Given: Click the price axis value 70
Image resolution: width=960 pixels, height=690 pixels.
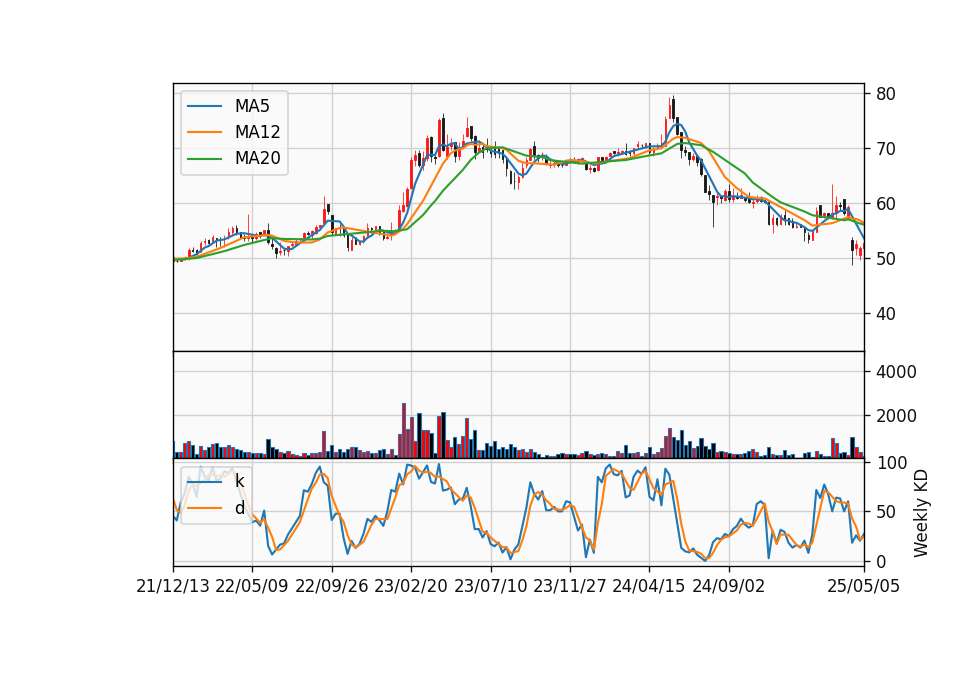Looking at the screenshot, I should [x=886, y=149].
